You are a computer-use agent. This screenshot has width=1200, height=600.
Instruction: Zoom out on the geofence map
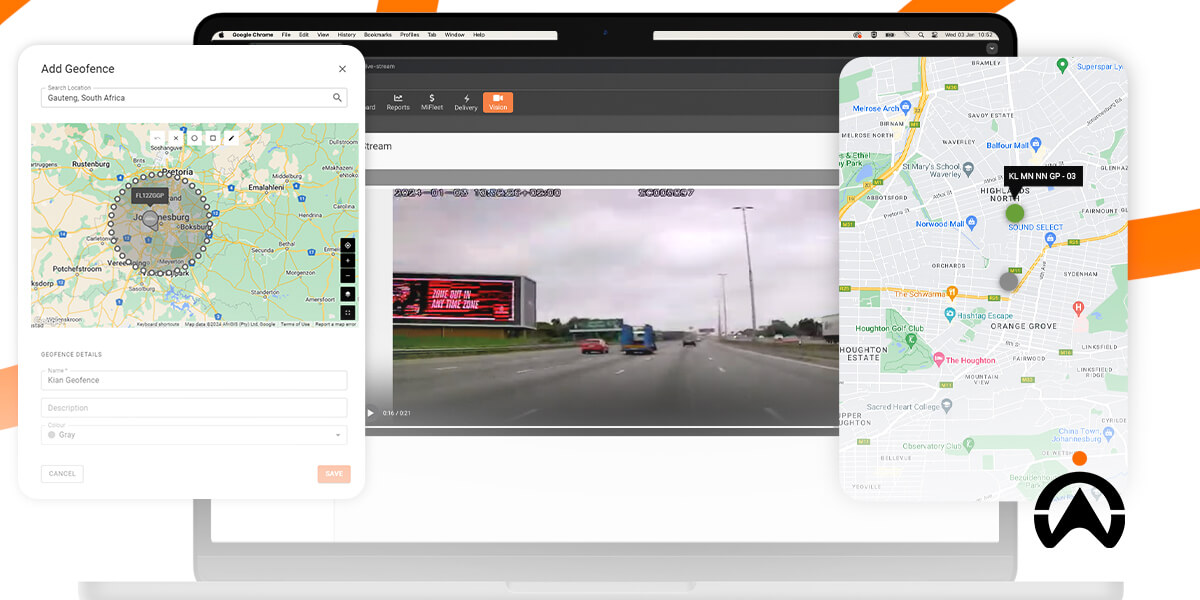[x=348, y=275]
